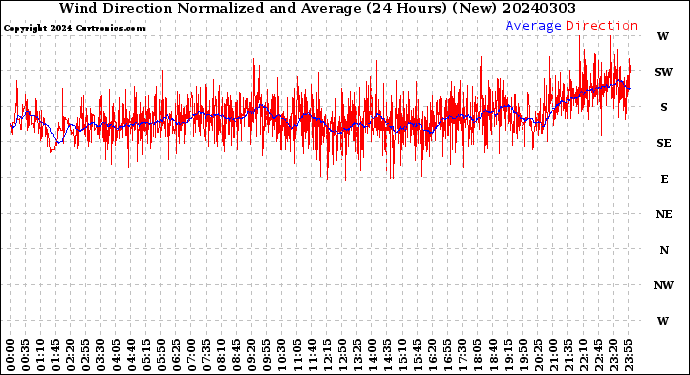
Task: Click the '14:00' time axis label
Action: point(372,355)
